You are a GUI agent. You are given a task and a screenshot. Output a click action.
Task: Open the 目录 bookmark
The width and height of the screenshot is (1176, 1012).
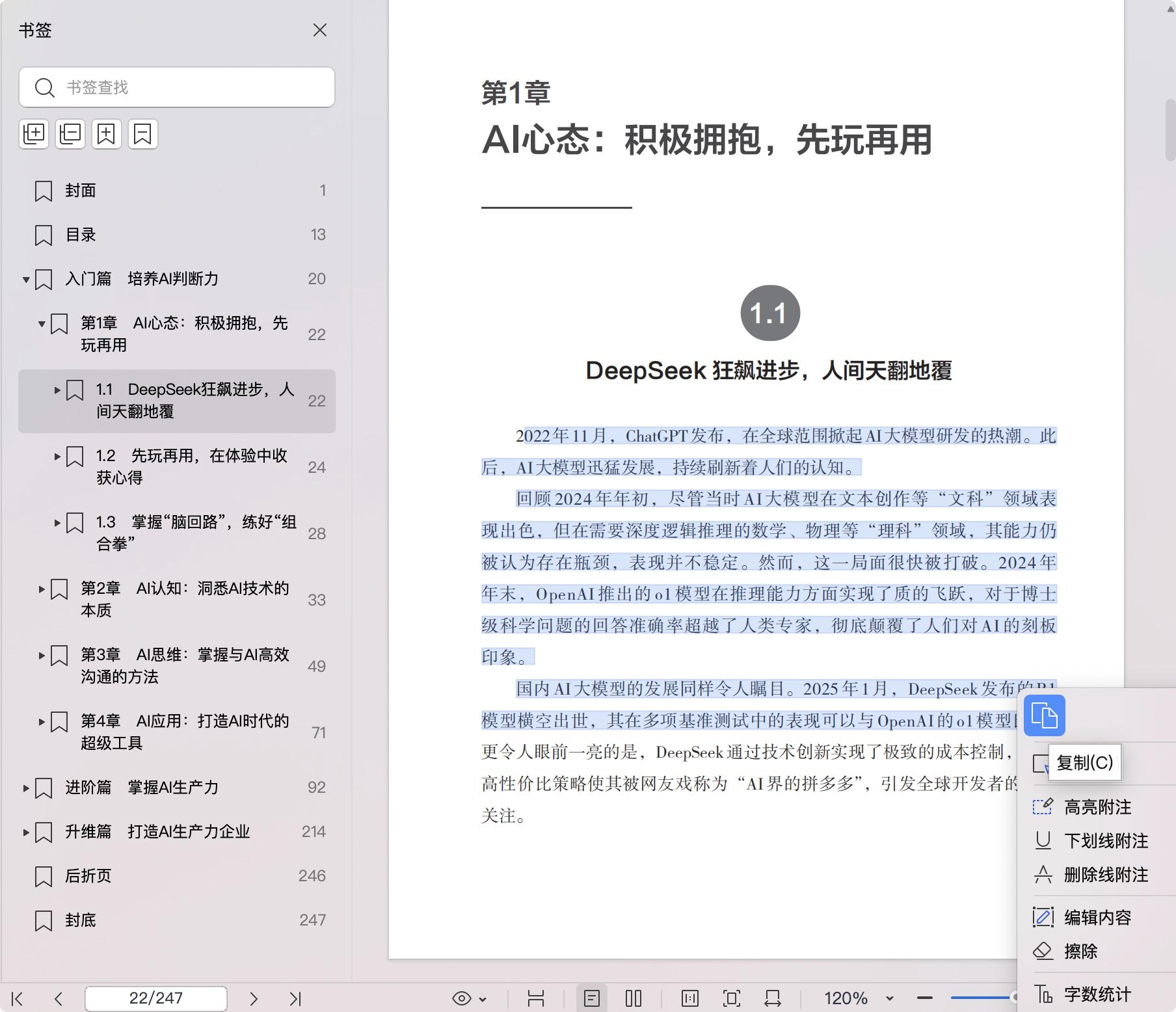coord(177,235)
